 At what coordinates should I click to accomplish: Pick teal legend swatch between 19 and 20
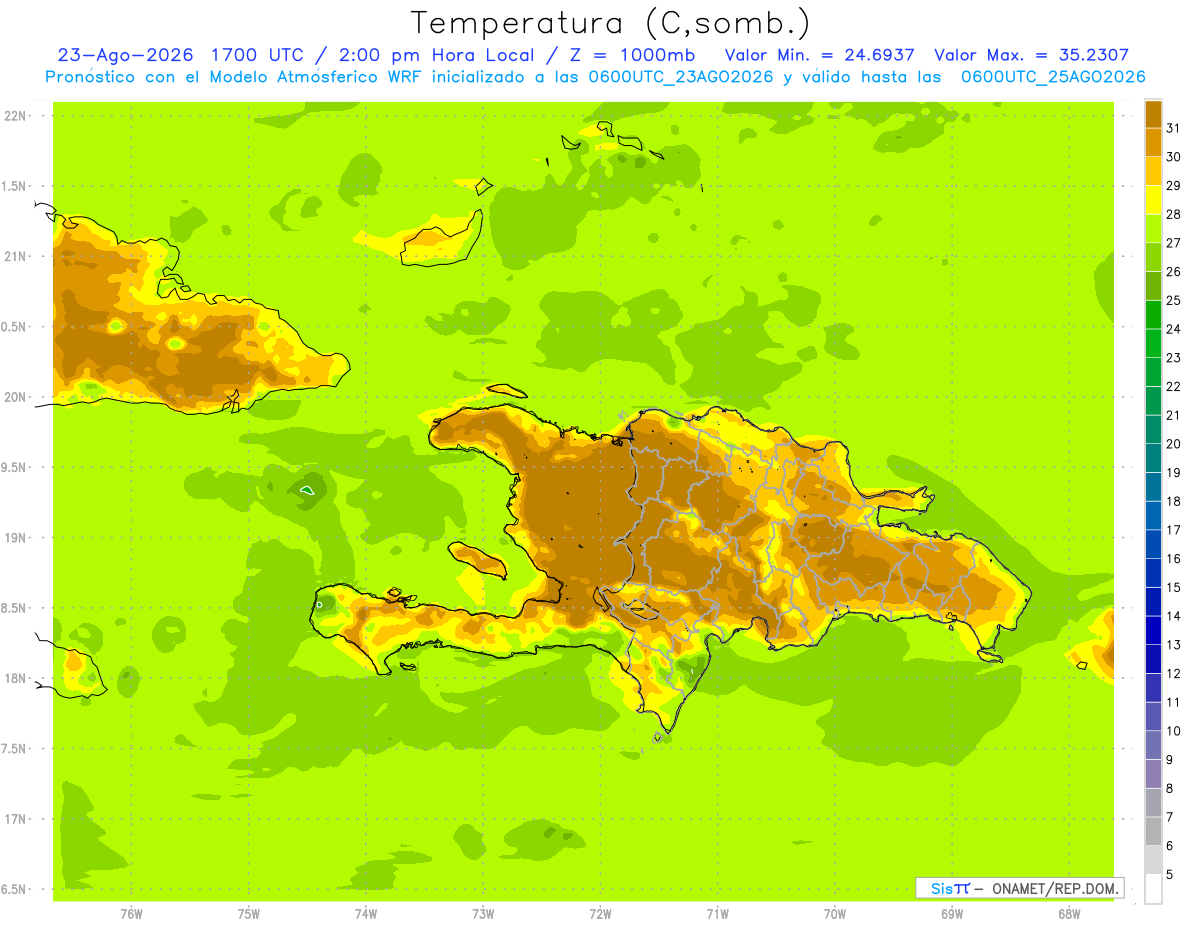coord(1153,458)
